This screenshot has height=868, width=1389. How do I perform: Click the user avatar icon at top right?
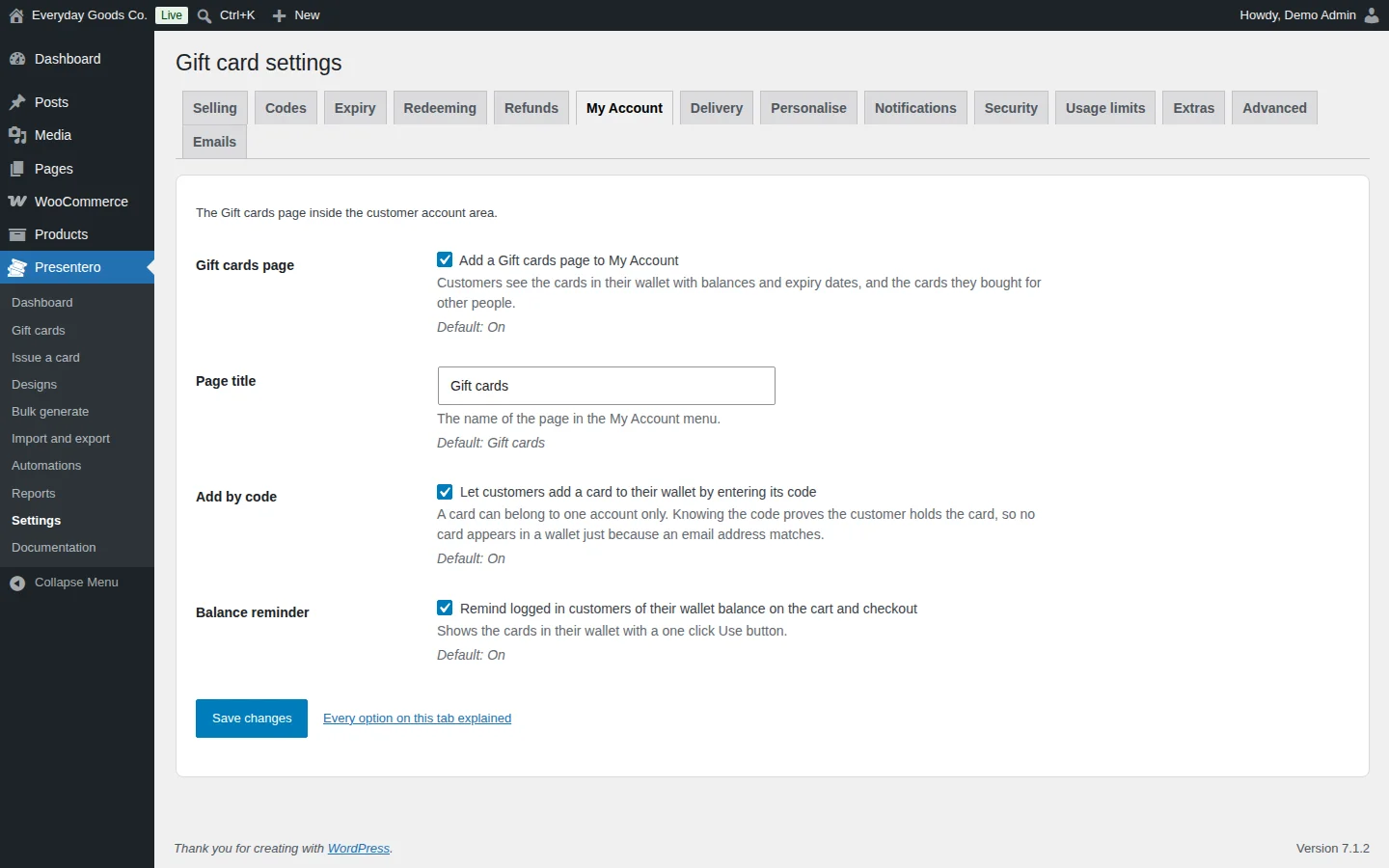tap(1372, 15)
